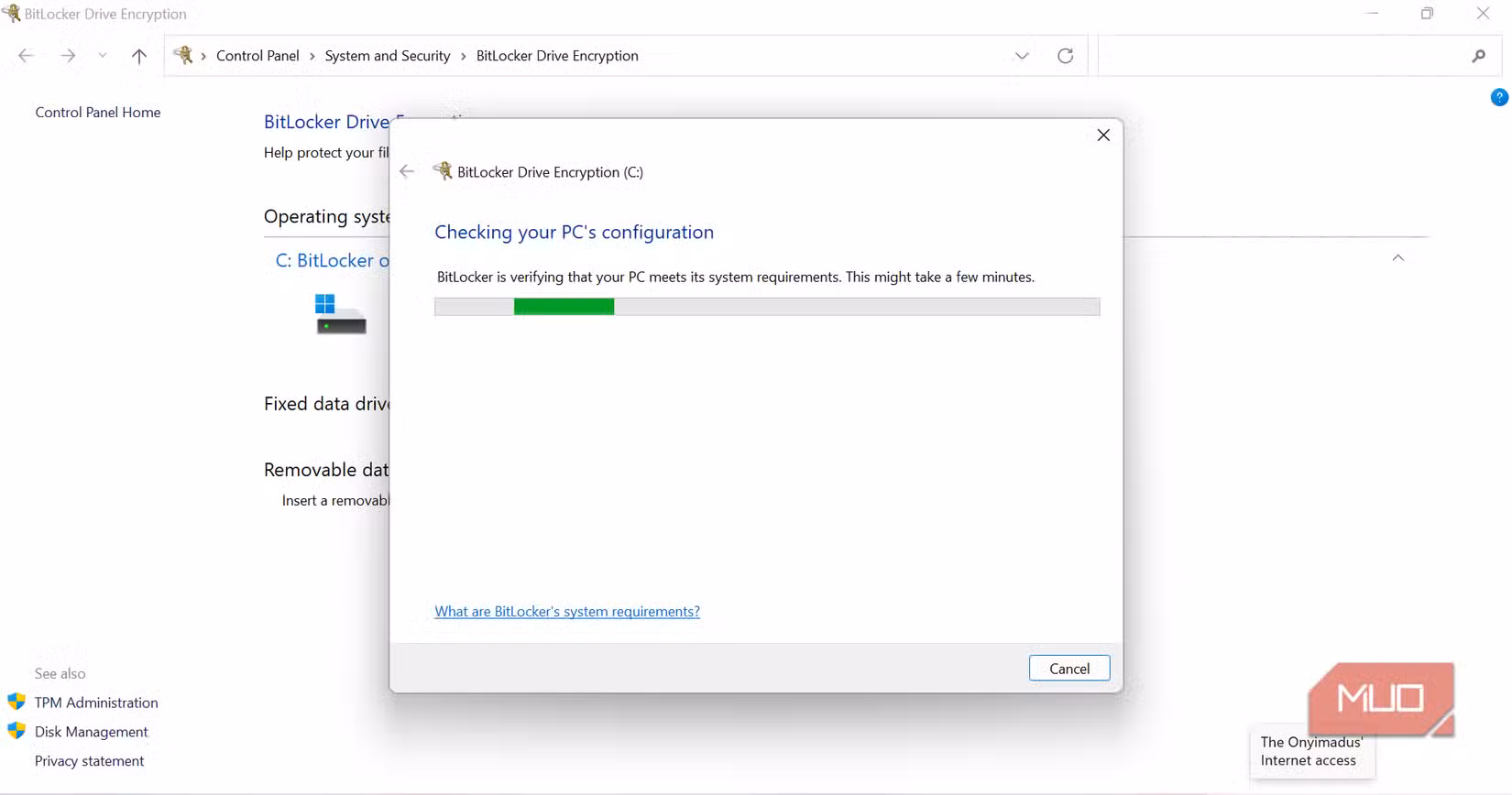Image resolution: width=1512 pixels, height=795 pixels.
Task: Click the wizard back arrow
Action: click(407, 171)
